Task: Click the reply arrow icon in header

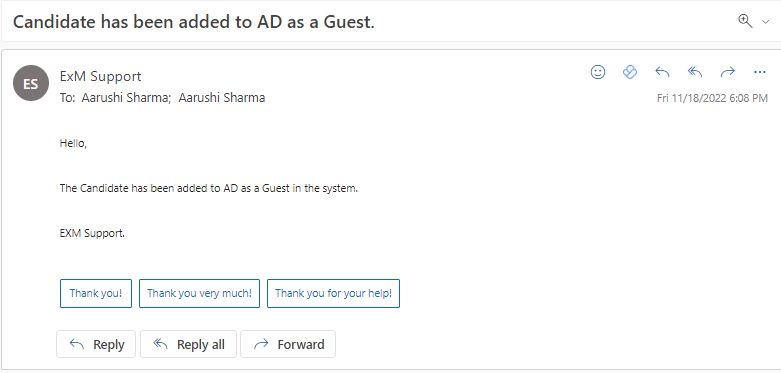Action: (x=662, y=72)
